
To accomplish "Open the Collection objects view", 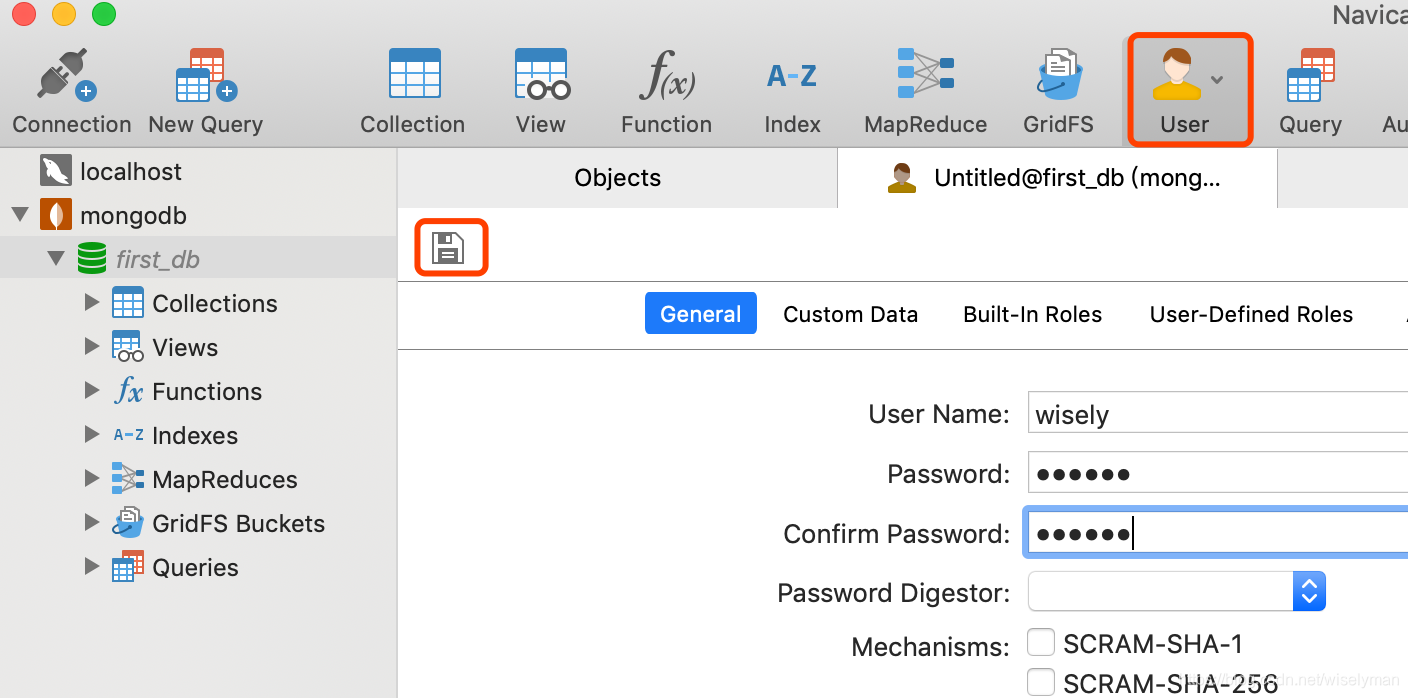I will point(413,92).
